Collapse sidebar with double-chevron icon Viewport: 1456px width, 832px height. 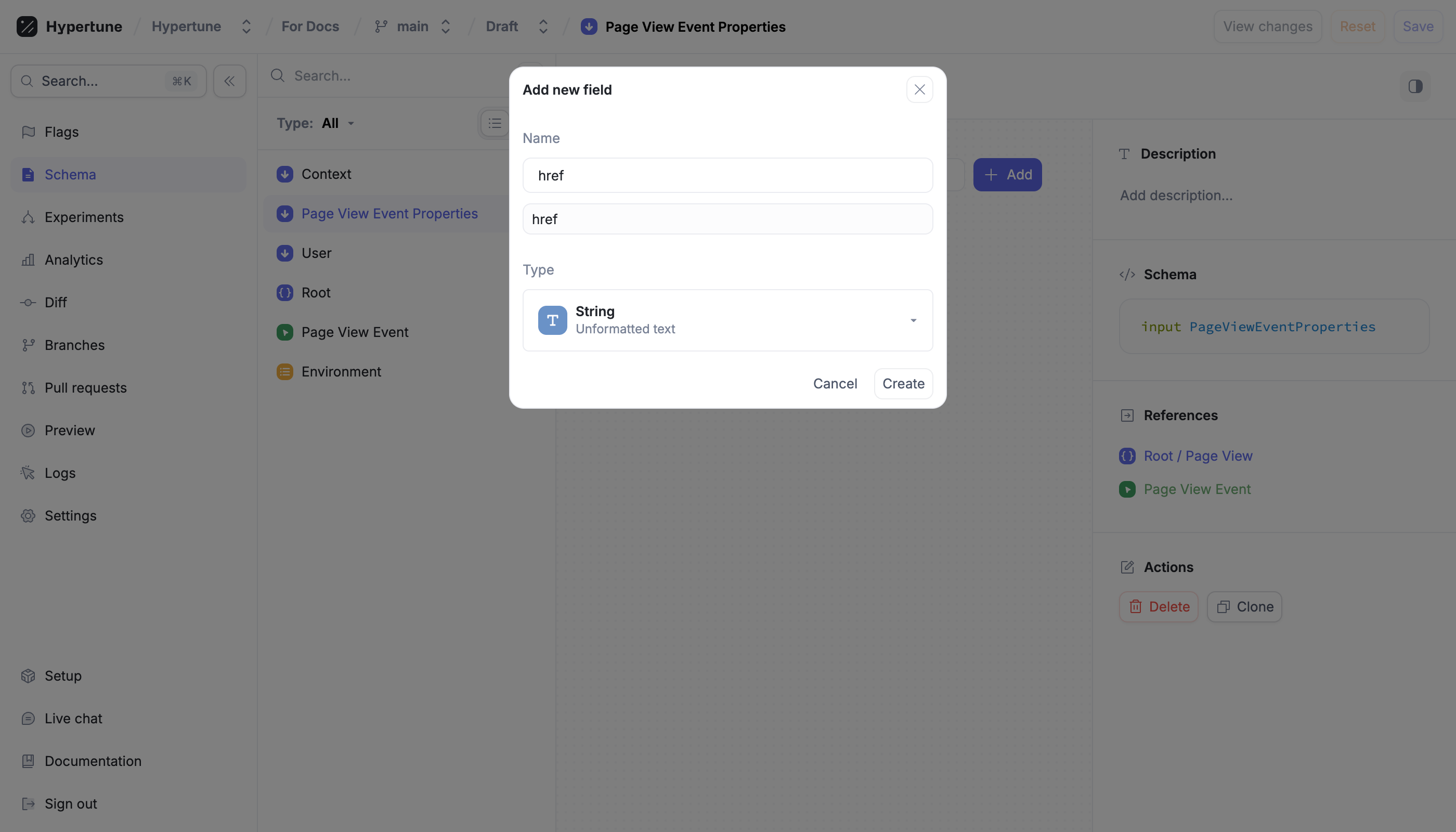[229, 81]
